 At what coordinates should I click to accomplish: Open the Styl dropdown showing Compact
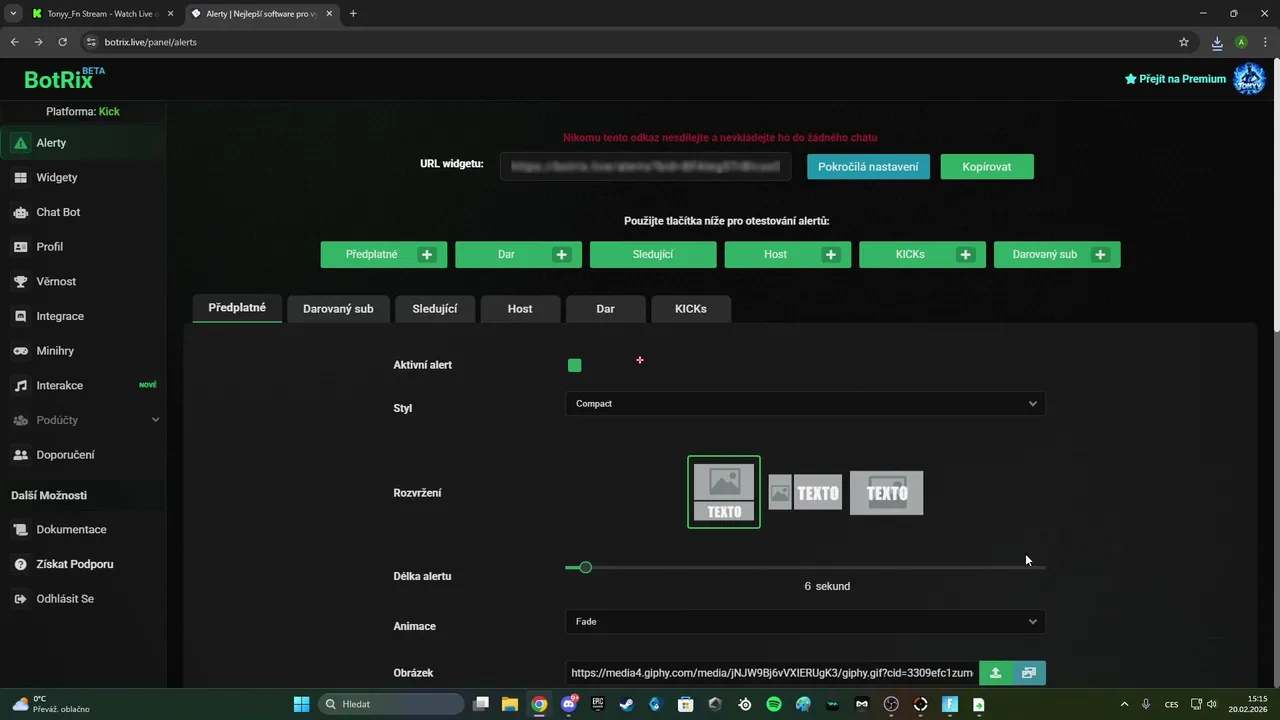coord(805,404)
